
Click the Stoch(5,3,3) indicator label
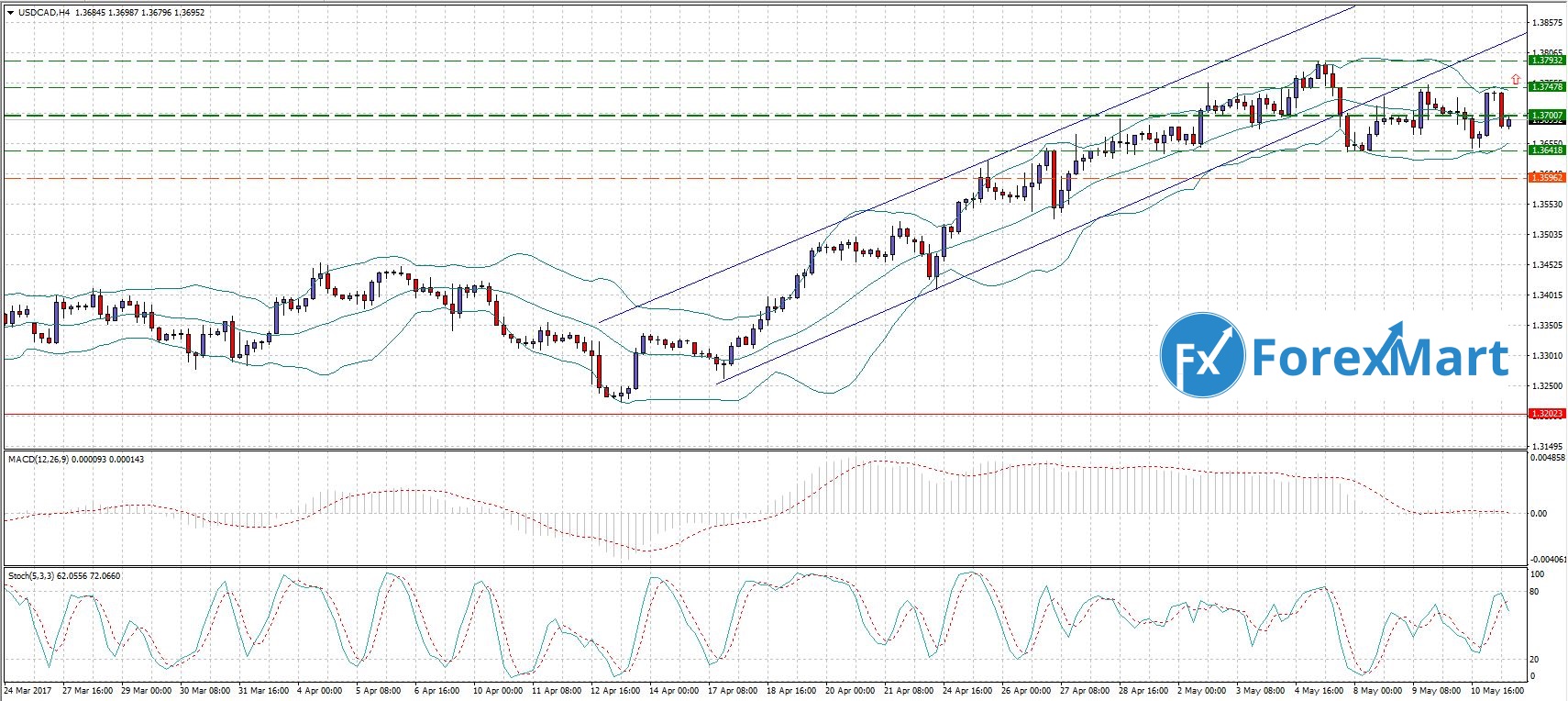(31, 575)
